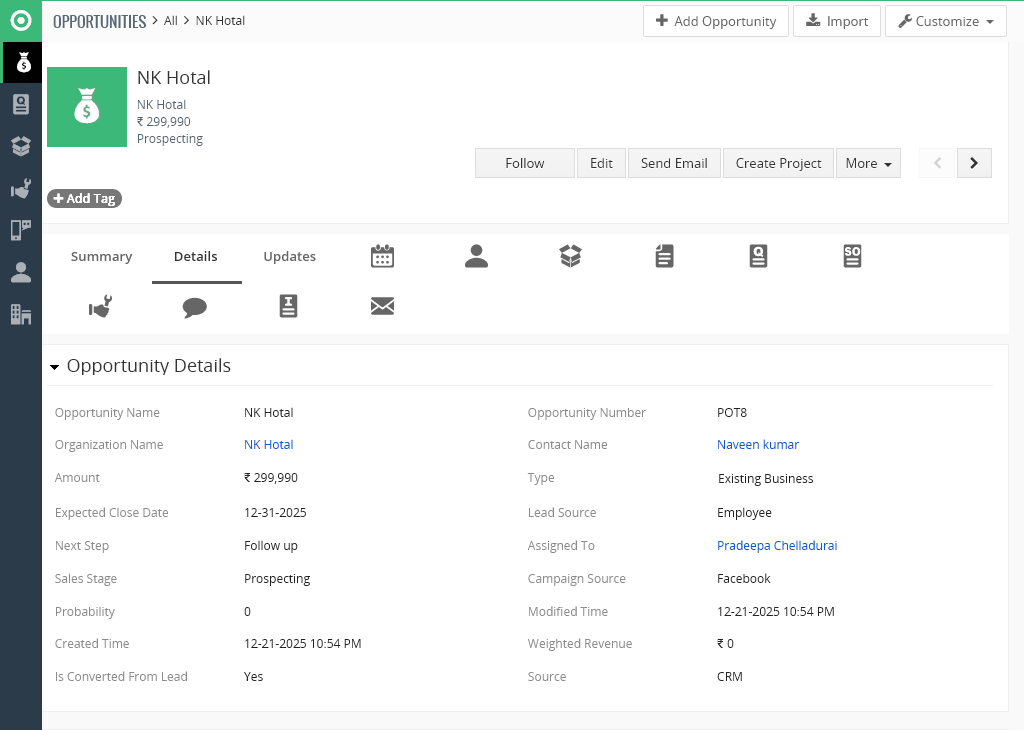The width and height of the screenshot is (1024, 730).
Task: Open the Services wrench-hand tab icon
Action: tap(101, 306)
